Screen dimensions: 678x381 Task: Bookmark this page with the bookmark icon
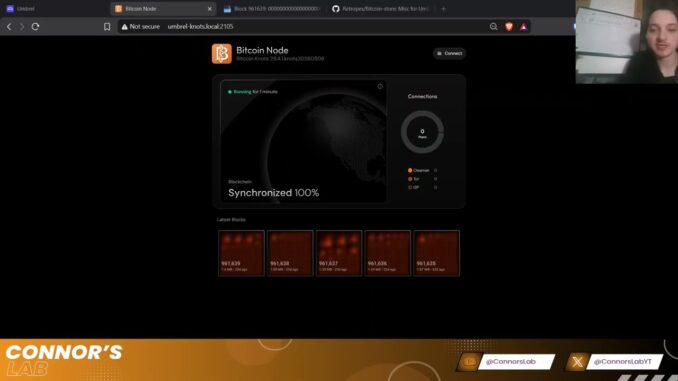point(107,27)
